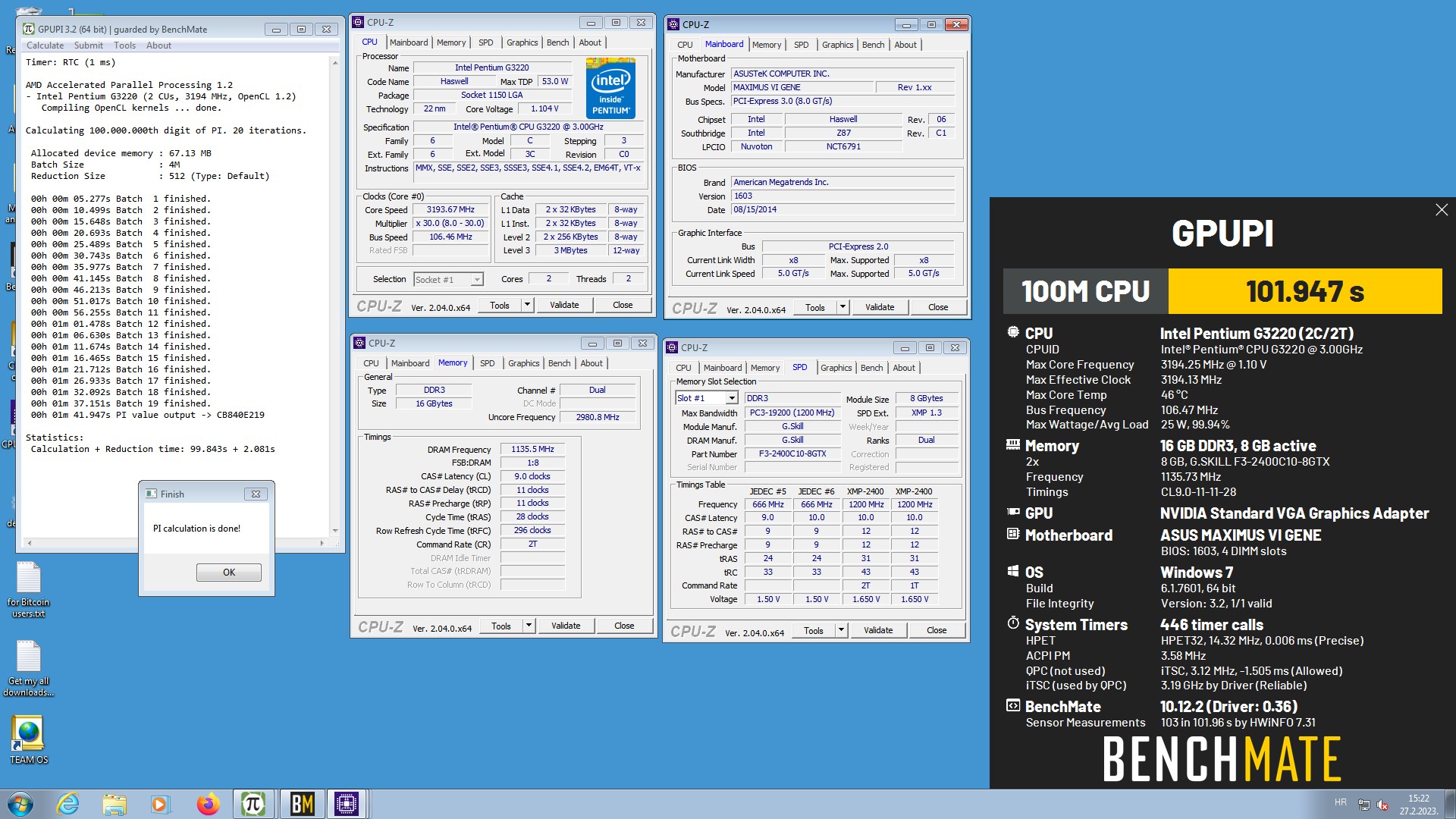1456x819 pixels.
Task: Click Validate in CPU window
Action: coord(564,305)
